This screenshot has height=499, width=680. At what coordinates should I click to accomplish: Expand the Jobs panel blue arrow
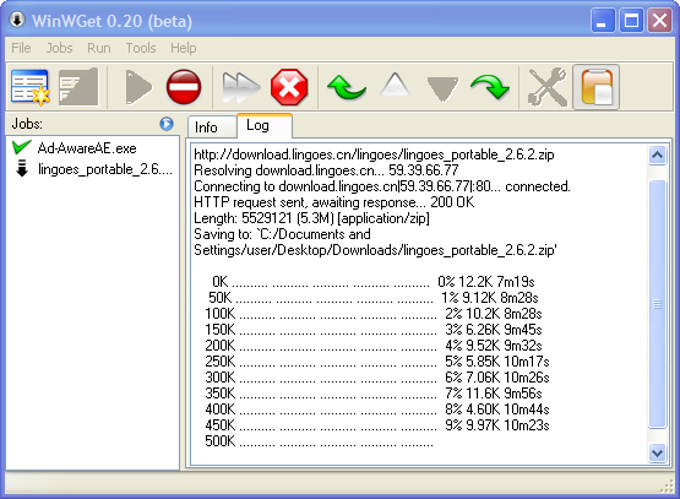[x=167, y=124]
